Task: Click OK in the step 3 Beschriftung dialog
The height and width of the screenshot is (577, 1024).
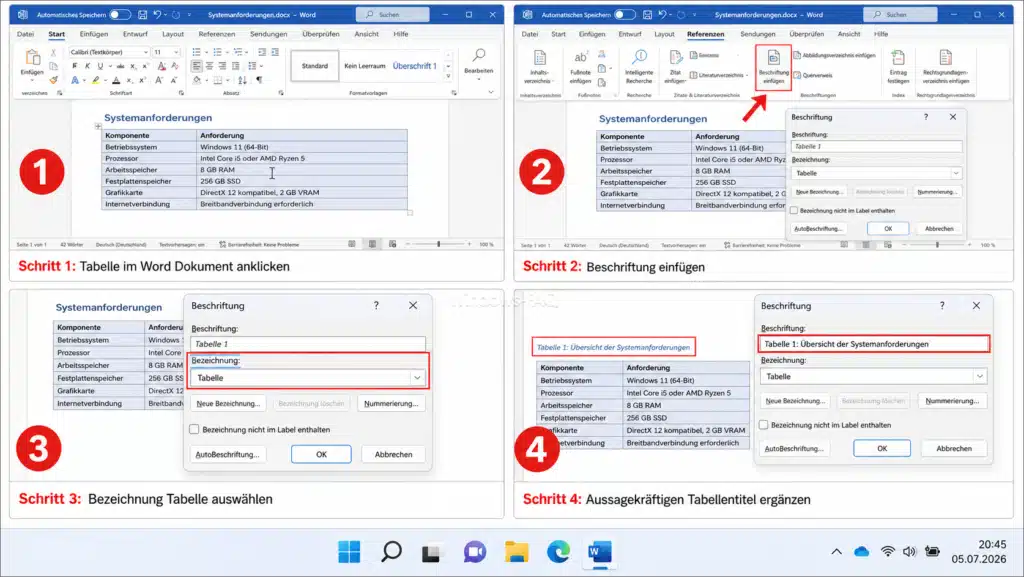Action: coord(321,454)
